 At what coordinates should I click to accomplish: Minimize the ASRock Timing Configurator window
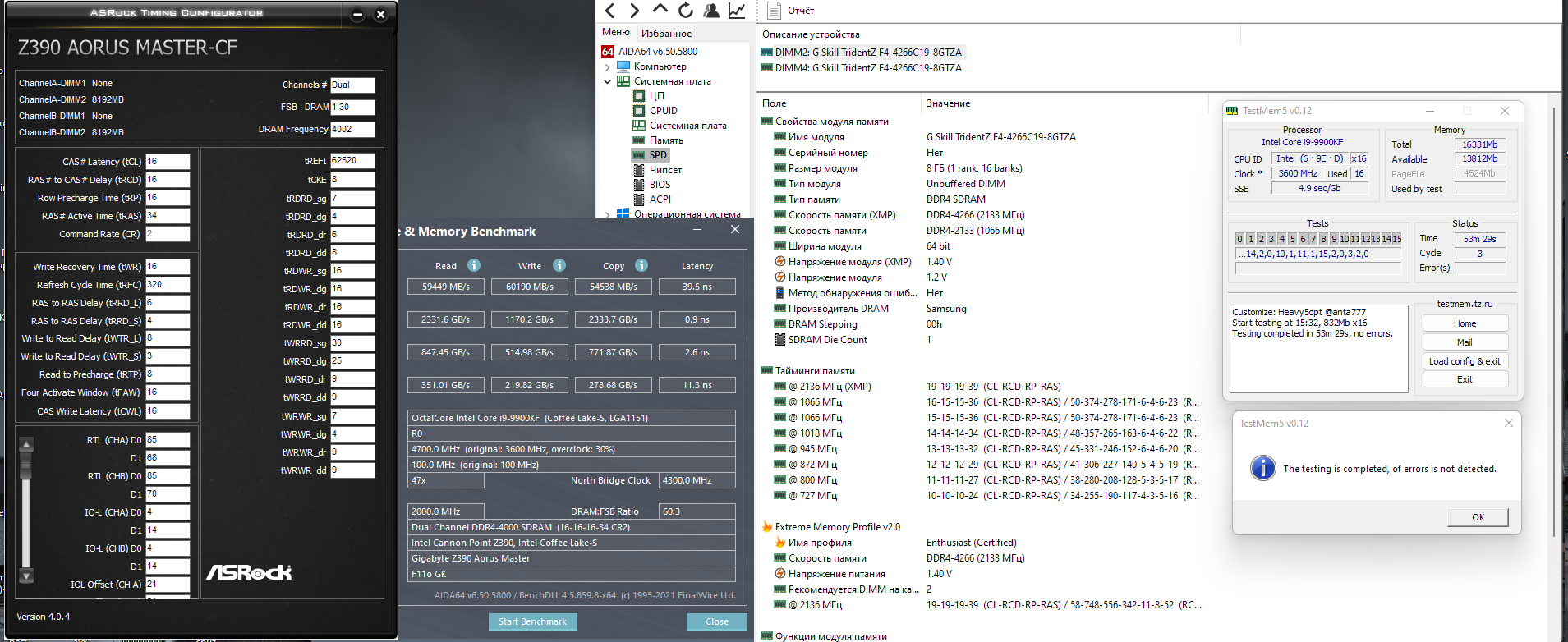(357, 14)
